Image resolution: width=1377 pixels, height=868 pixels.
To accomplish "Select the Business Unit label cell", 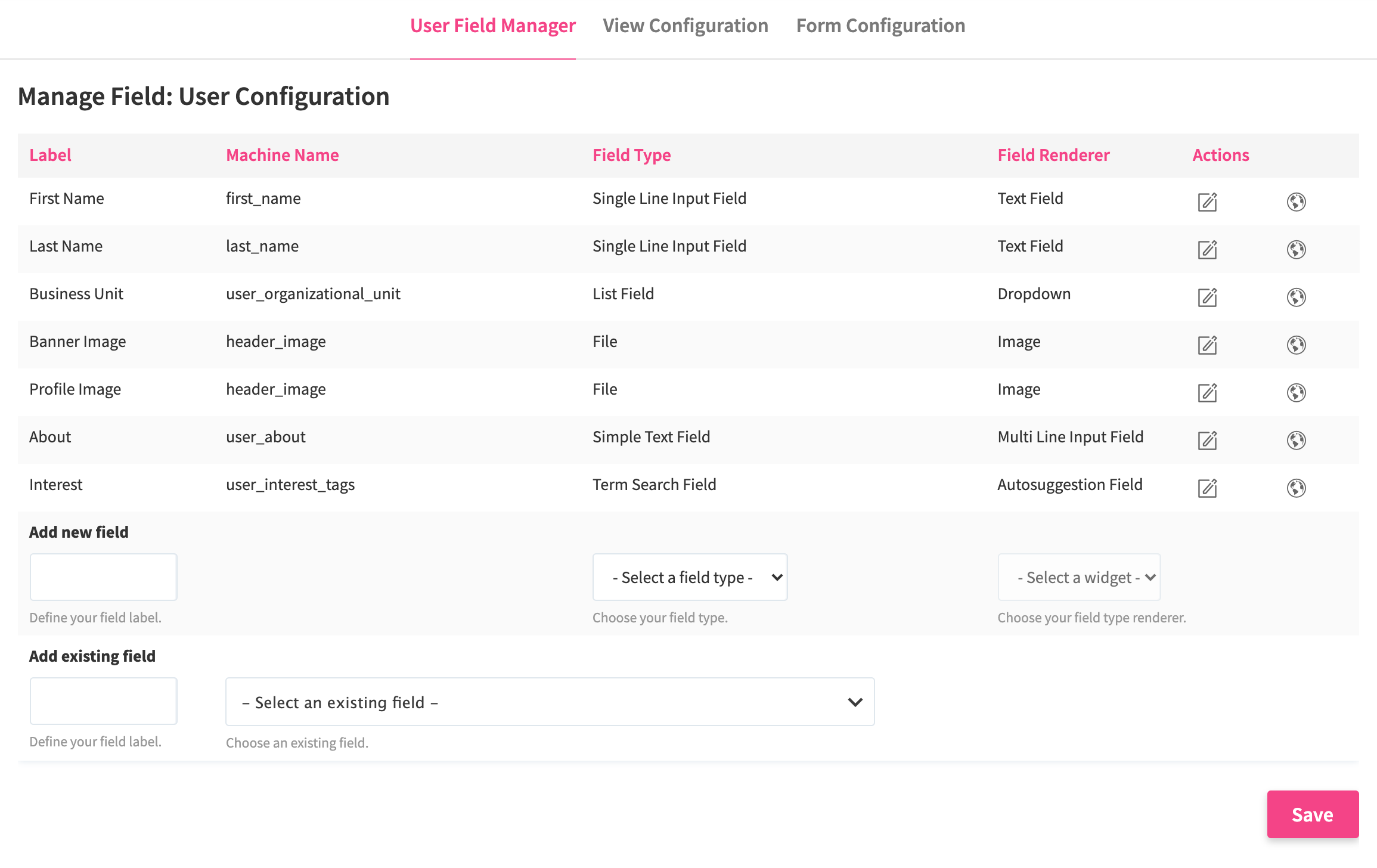I will pyautogui.click(x=76, y=294).
